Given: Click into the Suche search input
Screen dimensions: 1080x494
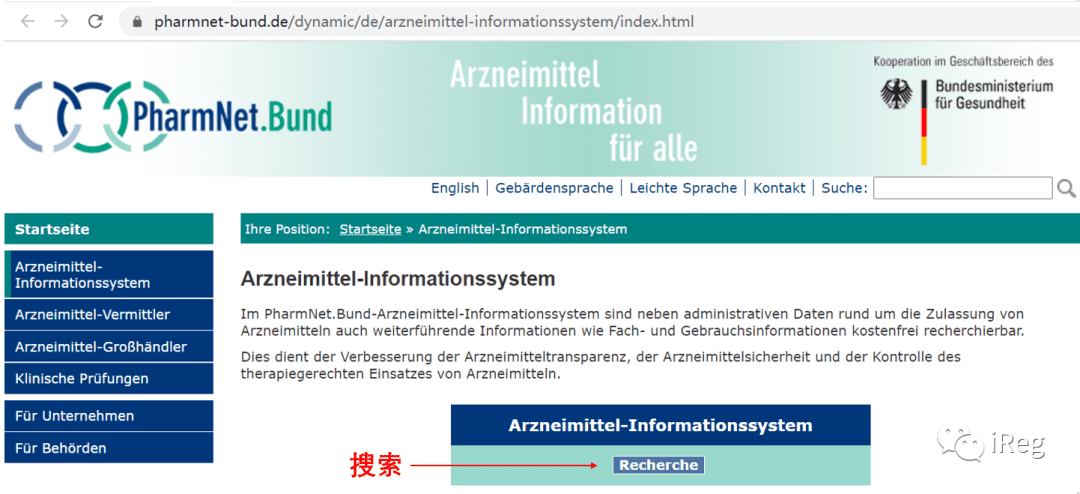Looking at the screenshot, I should tap(963, 188).
